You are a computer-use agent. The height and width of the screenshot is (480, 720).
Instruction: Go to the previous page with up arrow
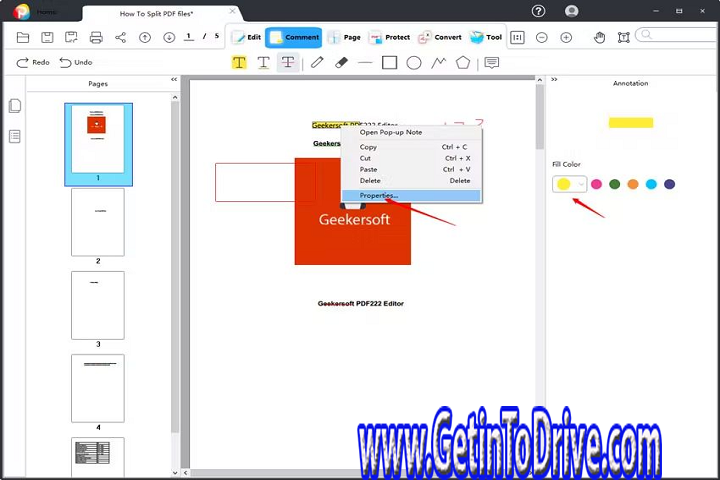pyautogui.click(x=145, y=37)
